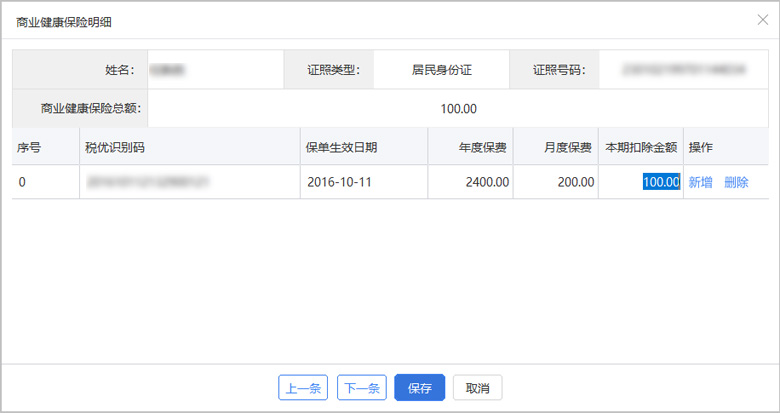Click the 保存 button
The image size is (780, 413).
[x=419, y=388]
